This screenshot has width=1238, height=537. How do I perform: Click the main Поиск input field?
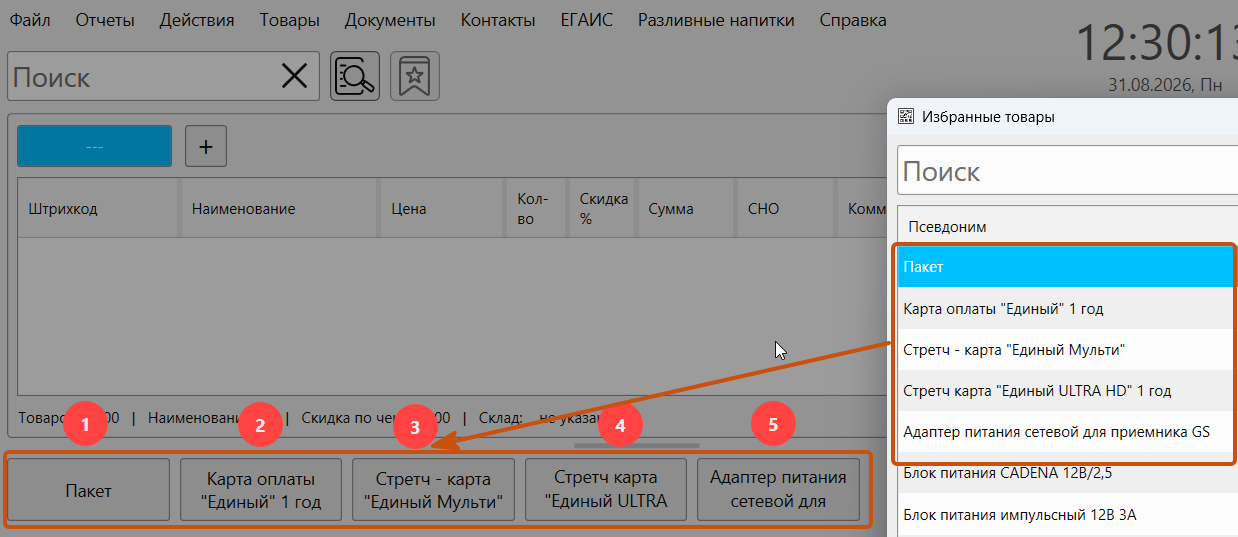click(x=142, y=76)
